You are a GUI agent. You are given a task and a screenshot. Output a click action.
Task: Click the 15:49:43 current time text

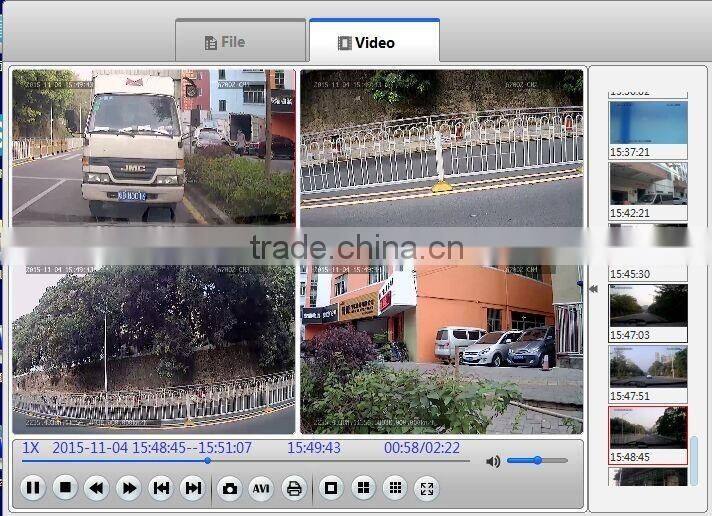pyautogui.click(x=314, y=448)
